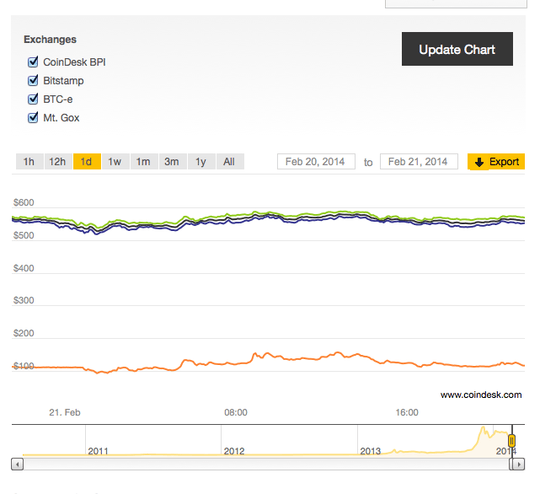Open the Feb 20, 2014 start date field
Screen dimensions: 540x494
tap(316, 162)
